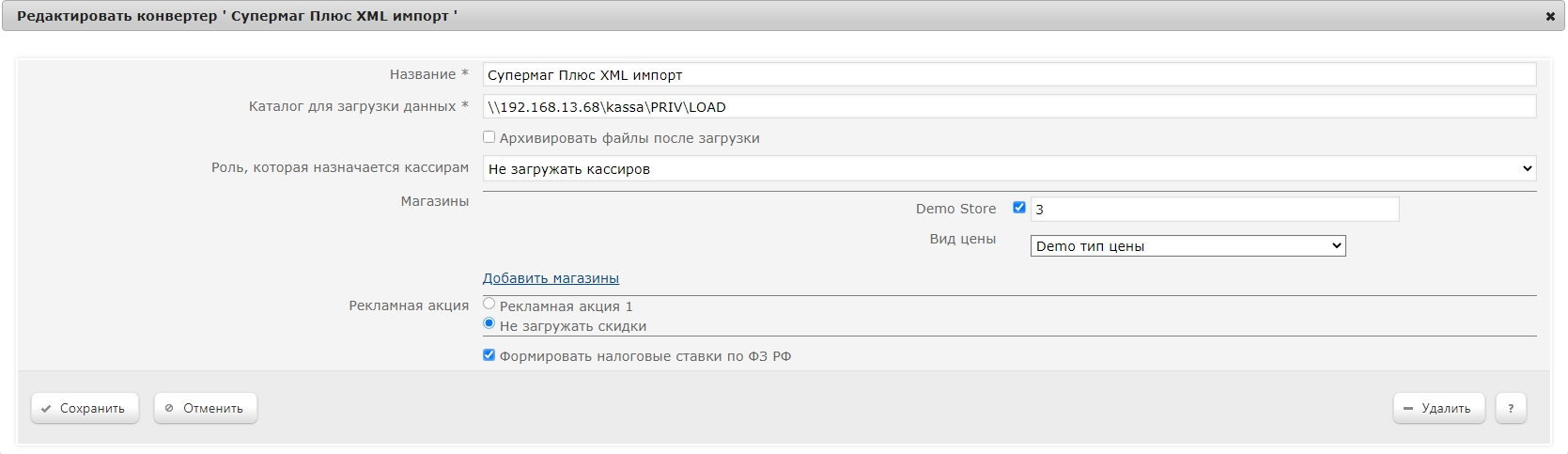Image resolution: width=1568 pixels, height=454 pixels.
Task: Open help with the question mark button
Action: point(1511,408)
